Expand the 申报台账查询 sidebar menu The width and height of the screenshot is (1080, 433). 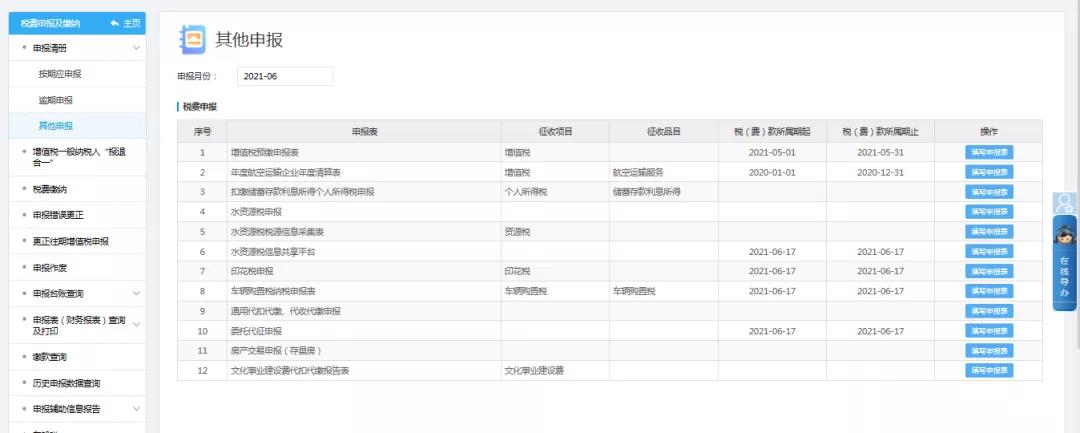(x=136, y=293)
